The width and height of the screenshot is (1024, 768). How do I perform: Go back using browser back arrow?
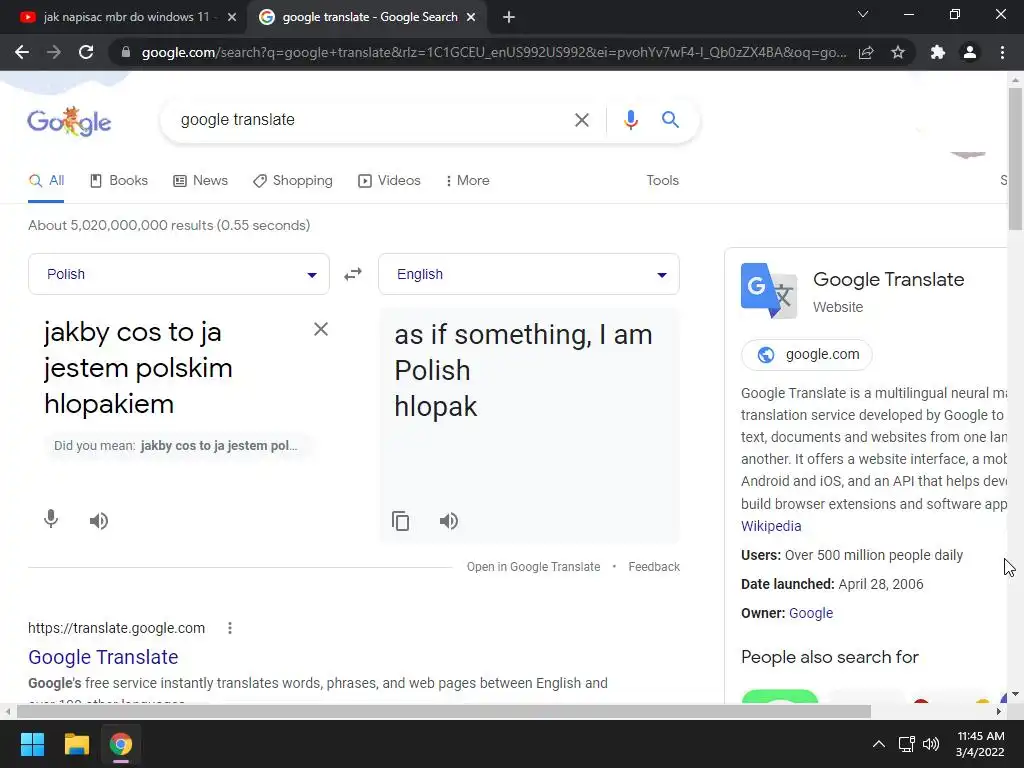(x=22, y=52)
